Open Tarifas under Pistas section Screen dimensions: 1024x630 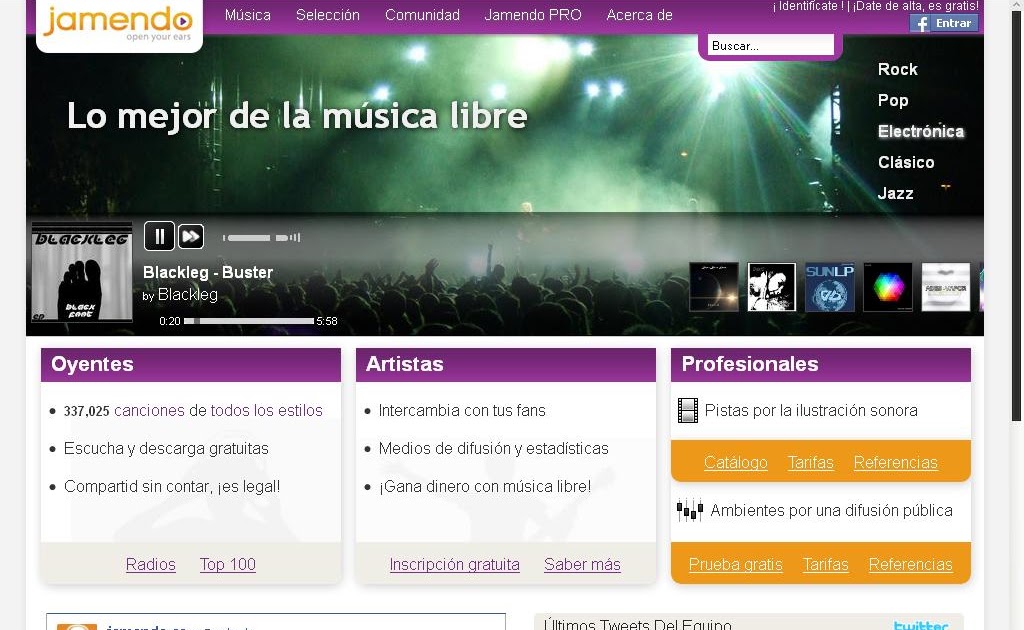(x=810, y=462)
